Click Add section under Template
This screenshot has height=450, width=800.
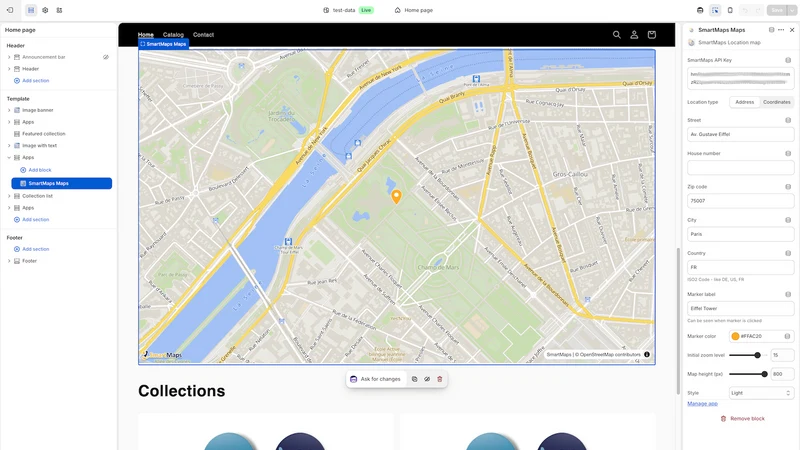pyautogui.click(x=32, y=219)
